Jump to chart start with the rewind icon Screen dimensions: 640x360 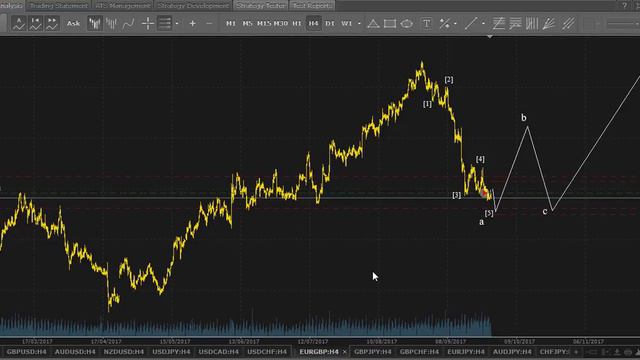pos(36,23)
